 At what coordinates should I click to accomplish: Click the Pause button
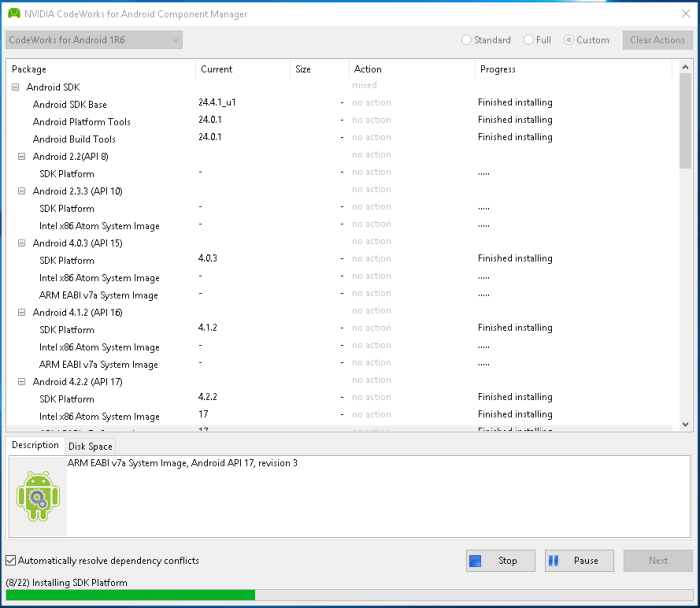[579, 561]
